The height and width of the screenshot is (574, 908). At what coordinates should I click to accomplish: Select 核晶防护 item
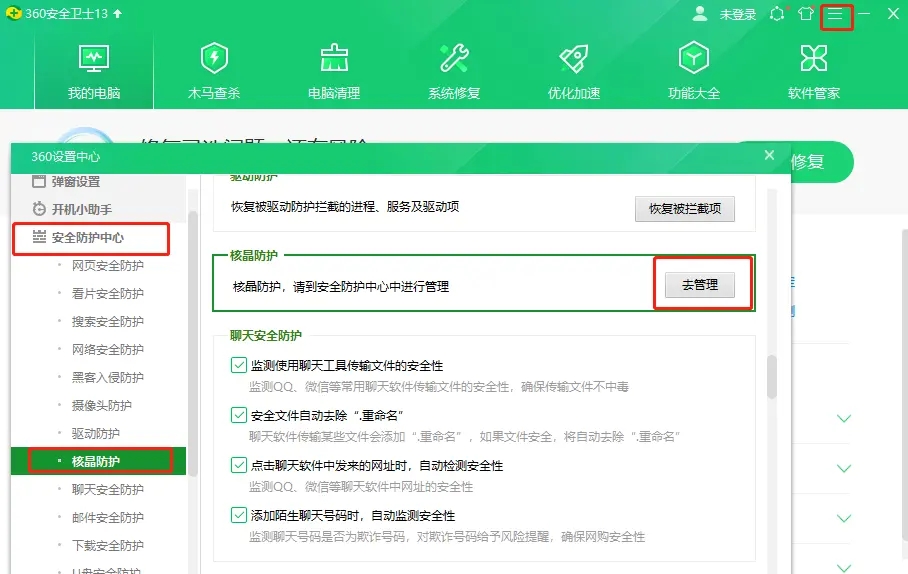[98, 461]
